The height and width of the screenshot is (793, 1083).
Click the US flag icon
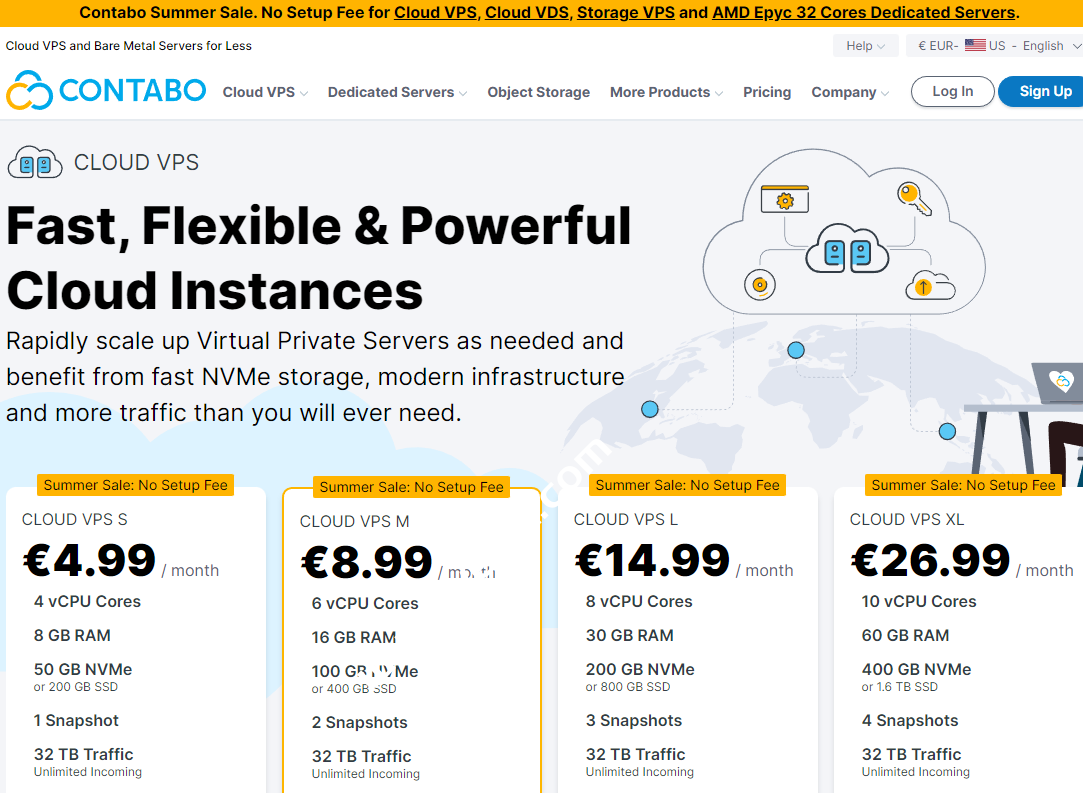click(975, 46)
